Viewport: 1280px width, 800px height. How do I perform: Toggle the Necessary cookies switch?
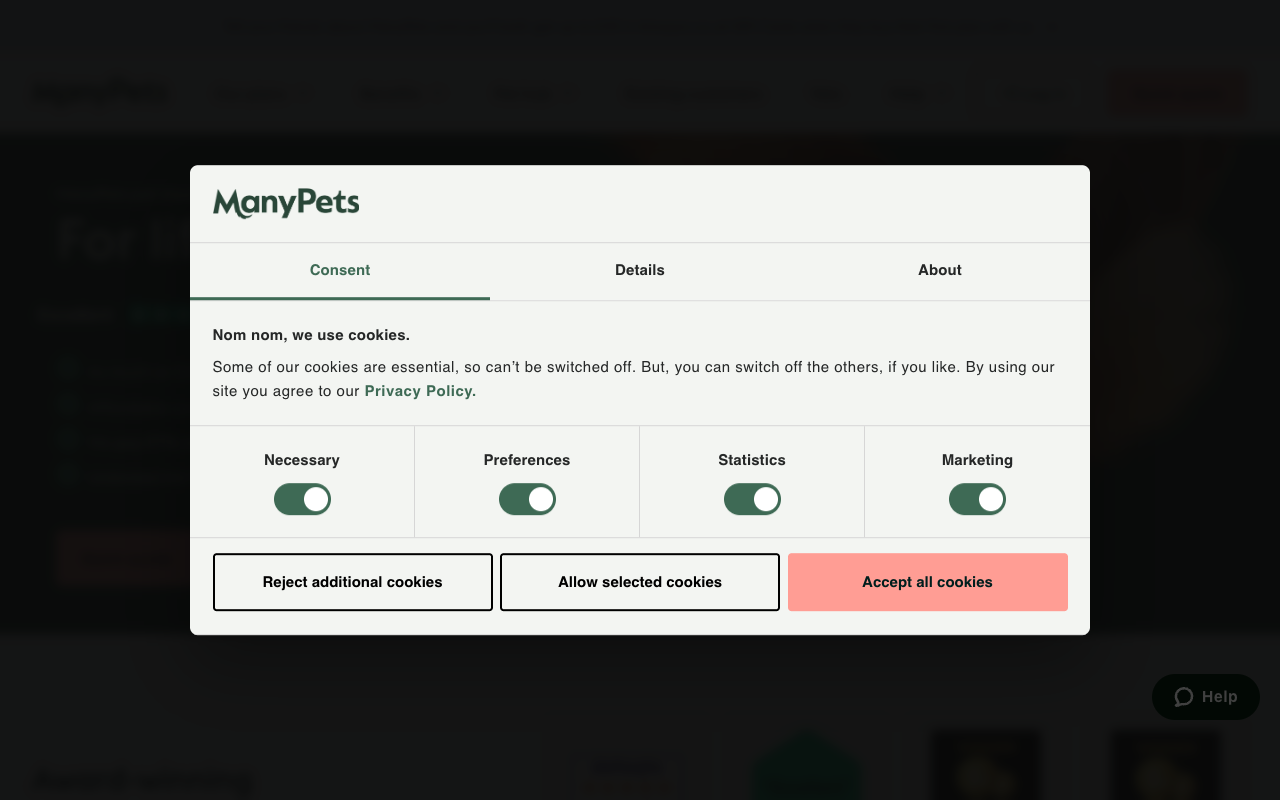pyautogui.click(x=302, y=499)
